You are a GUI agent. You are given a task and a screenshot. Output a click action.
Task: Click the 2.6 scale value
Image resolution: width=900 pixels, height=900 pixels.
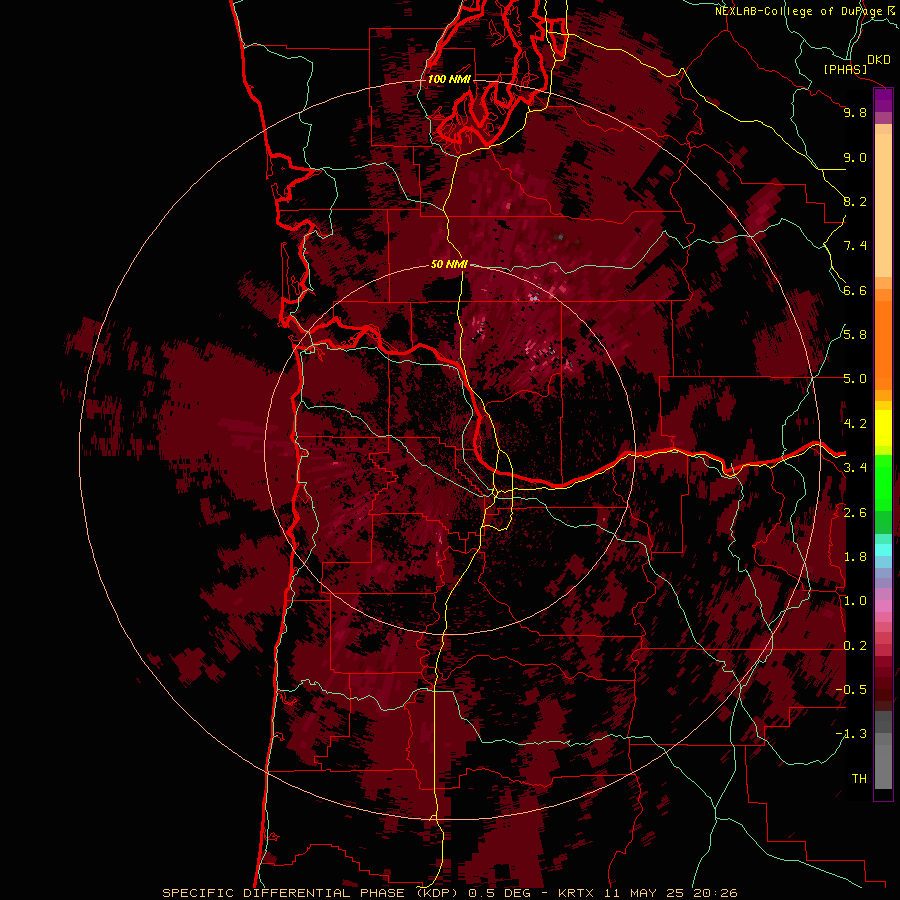855,512
